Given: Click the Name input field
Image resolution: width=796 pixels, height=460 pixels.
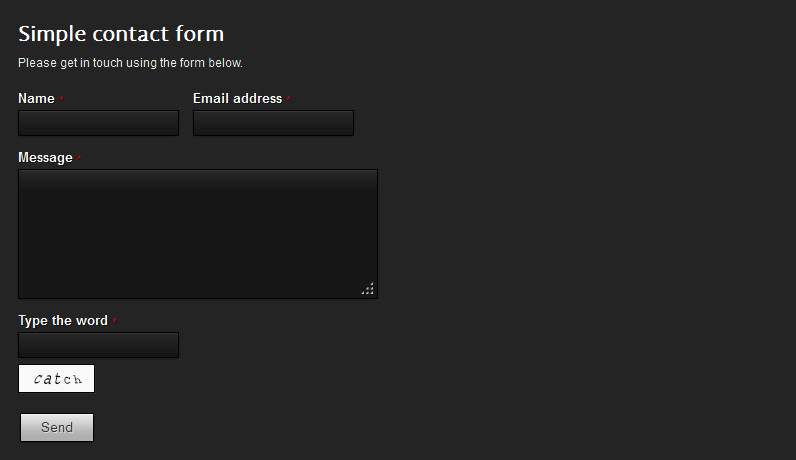Looking at the screenshot, I should pyautogui.click(x=98, y=123).
